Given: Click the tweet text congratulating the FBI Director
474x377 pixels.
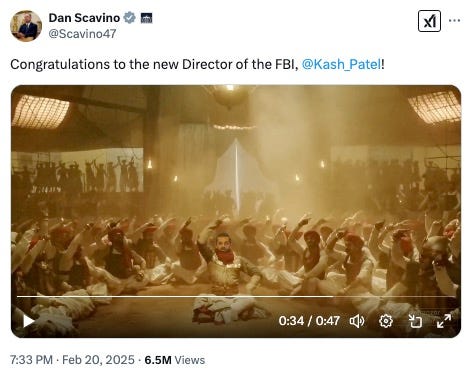Looking at the screenshot, I should click(x=197, y=64).
